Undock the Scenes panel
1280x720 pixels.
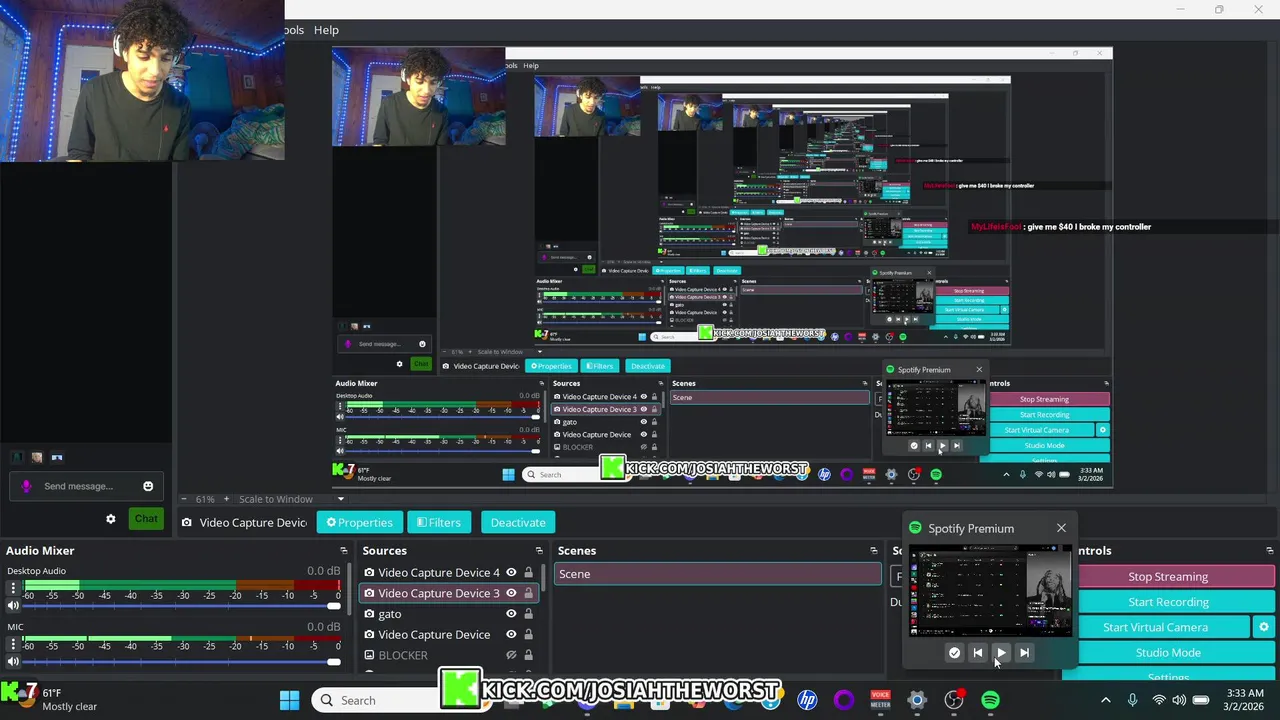873,551
